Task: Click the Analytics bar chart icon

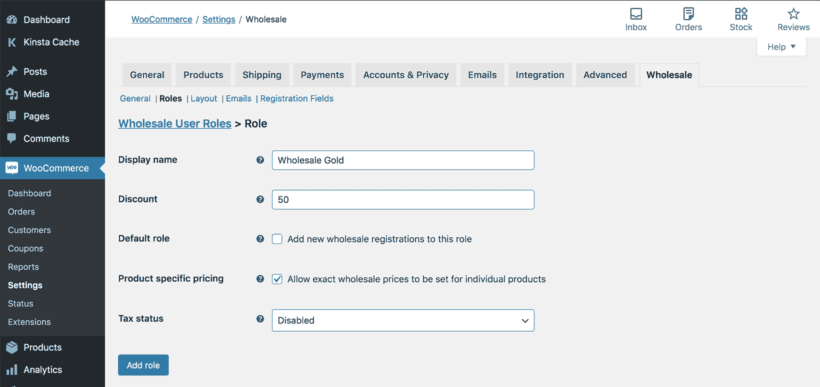Action: point(12,370)
